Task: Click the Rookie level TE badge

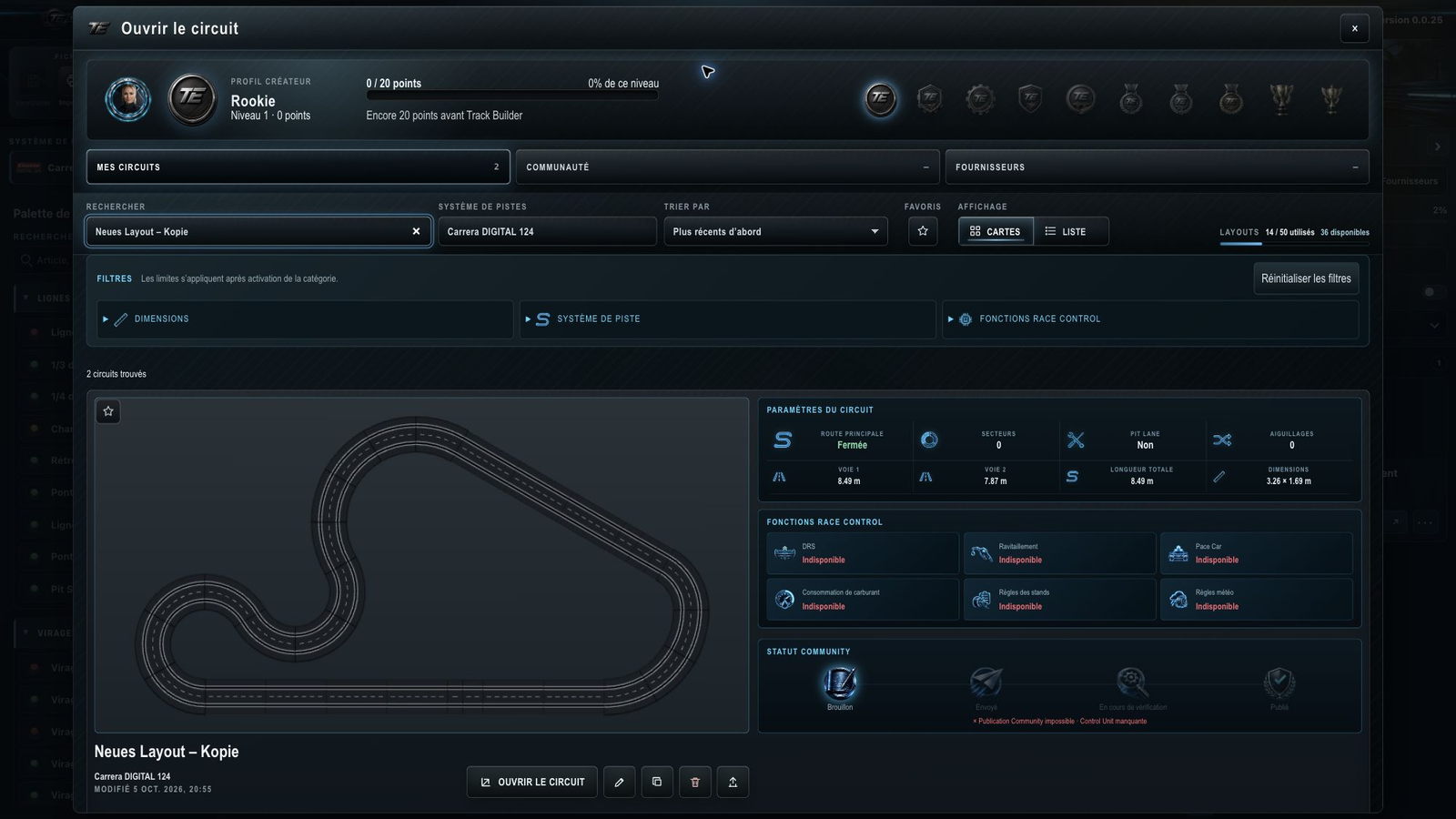Action: click(x=192, y=98)
